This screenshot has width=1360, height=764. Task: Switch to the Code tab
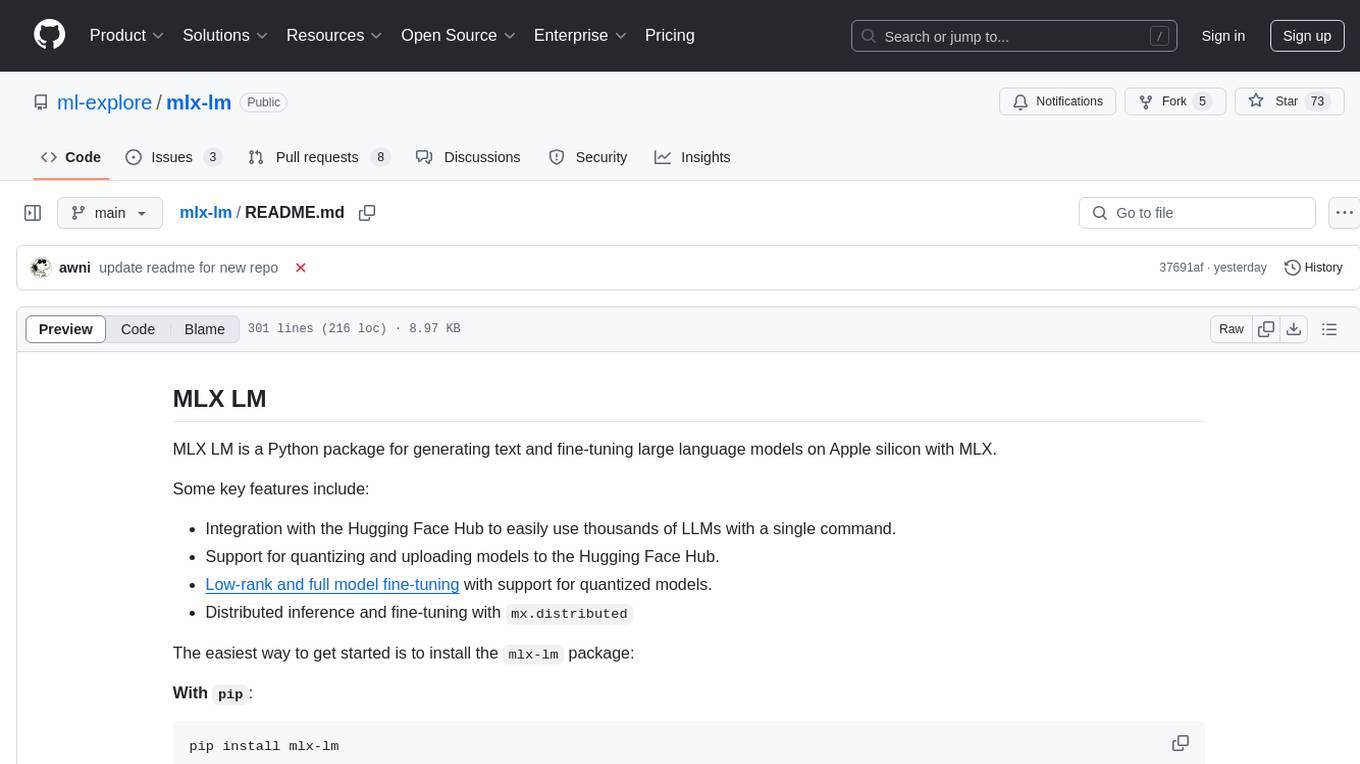pos(71,157)
